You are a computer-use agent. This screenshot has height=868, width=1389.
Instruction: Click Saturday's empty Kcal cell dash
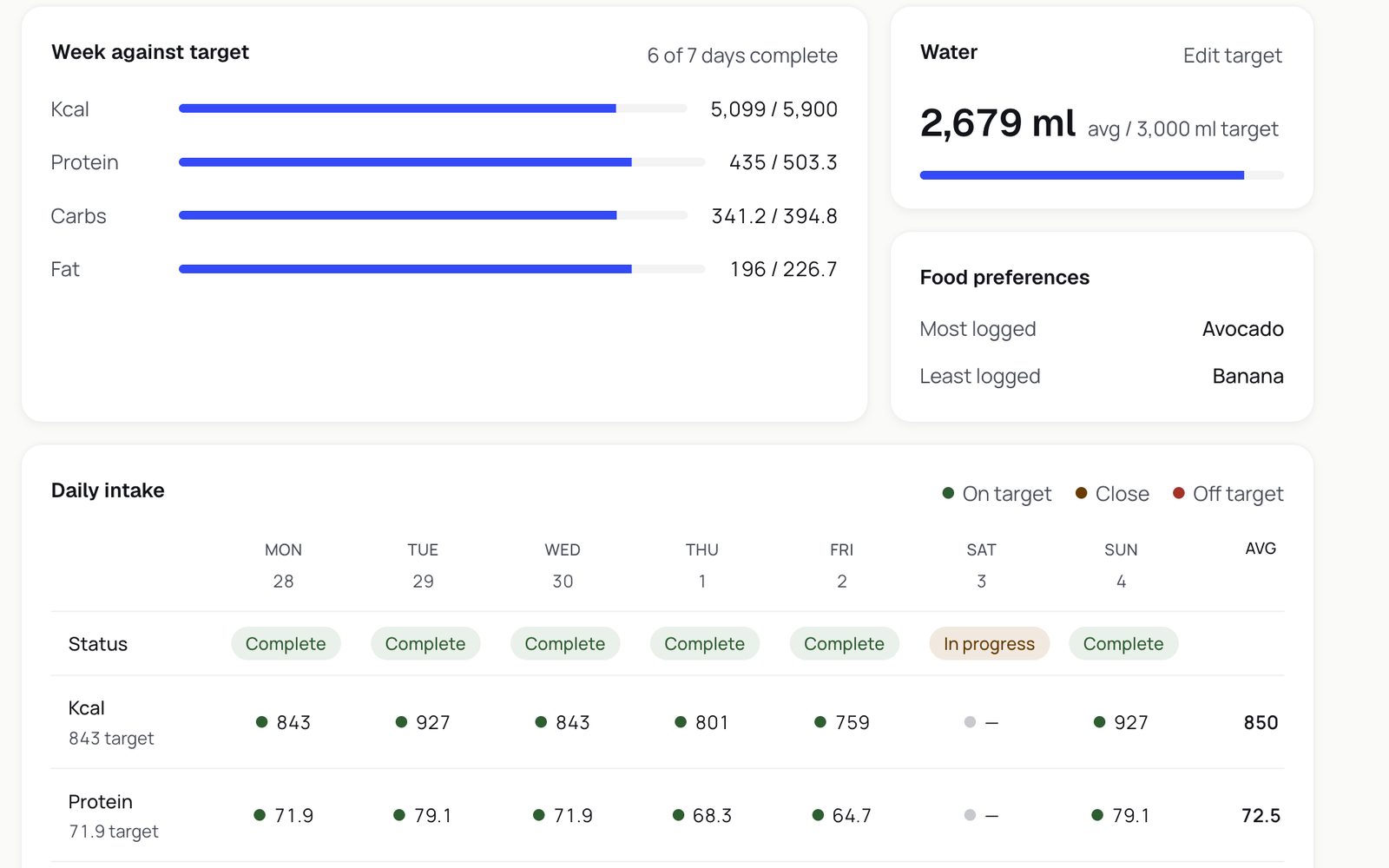(x=991, y=722)
